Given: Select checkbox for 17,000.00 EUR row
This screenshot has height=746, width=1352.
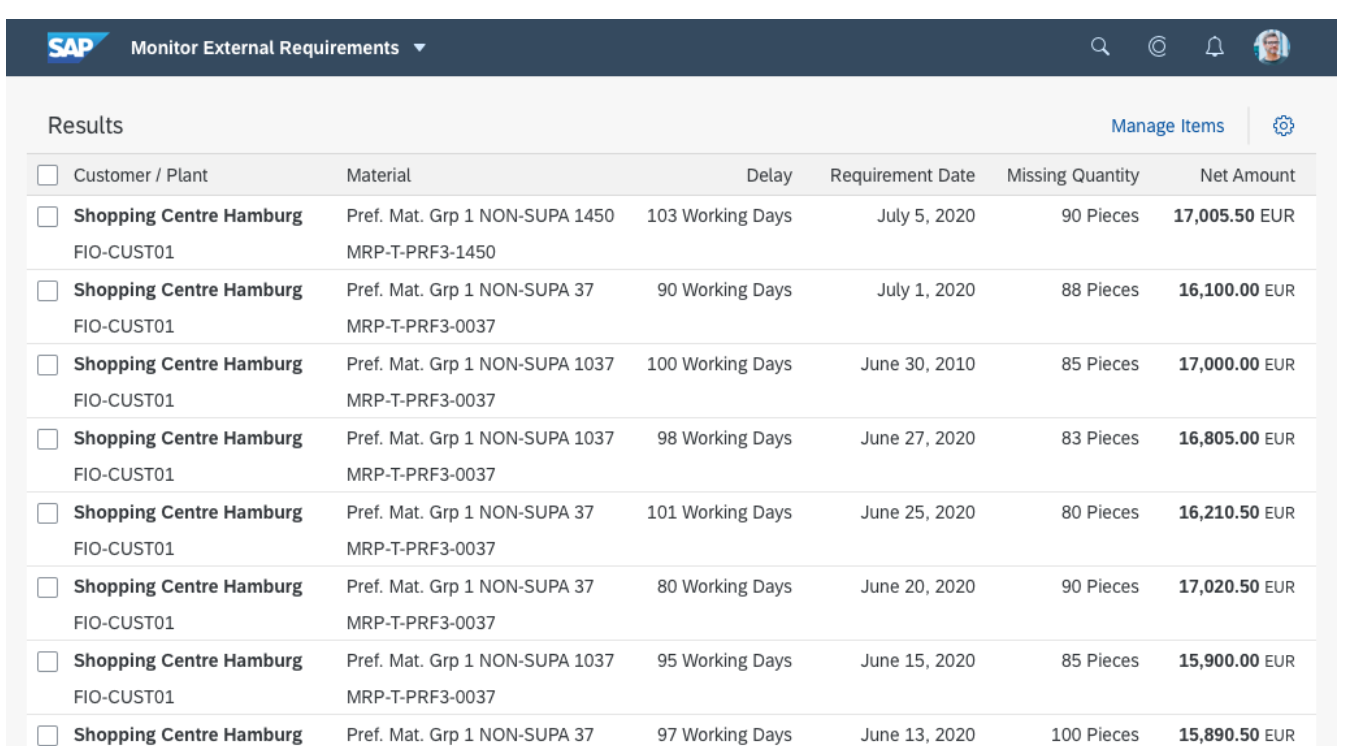Looking at the screenshot, I should pos(47,364).
